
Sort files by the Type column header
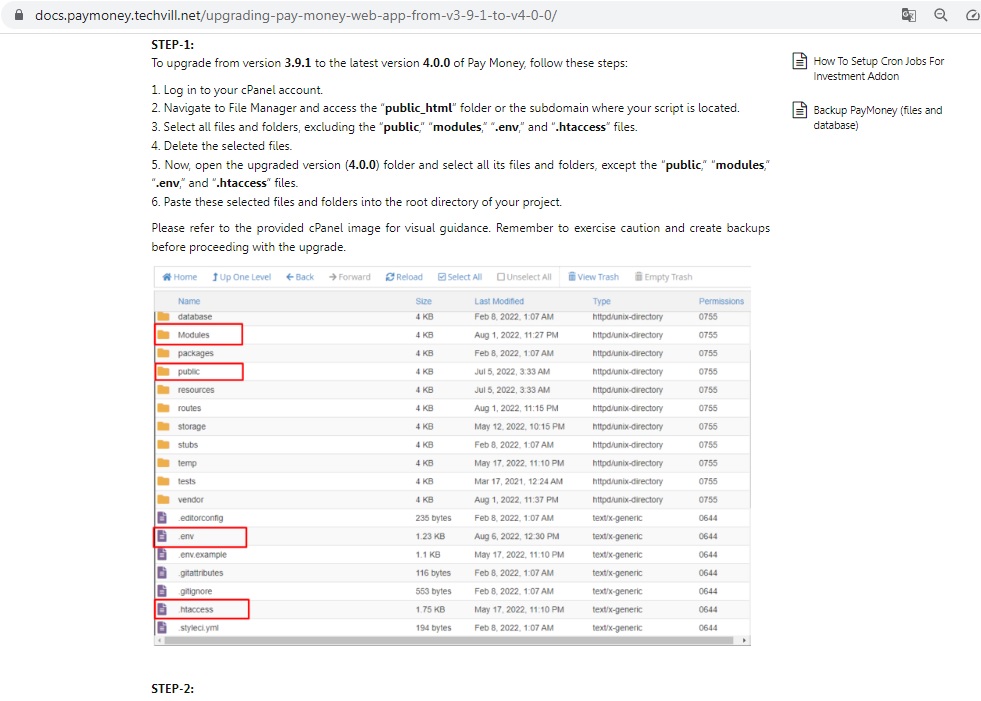(x=601, y=301)
